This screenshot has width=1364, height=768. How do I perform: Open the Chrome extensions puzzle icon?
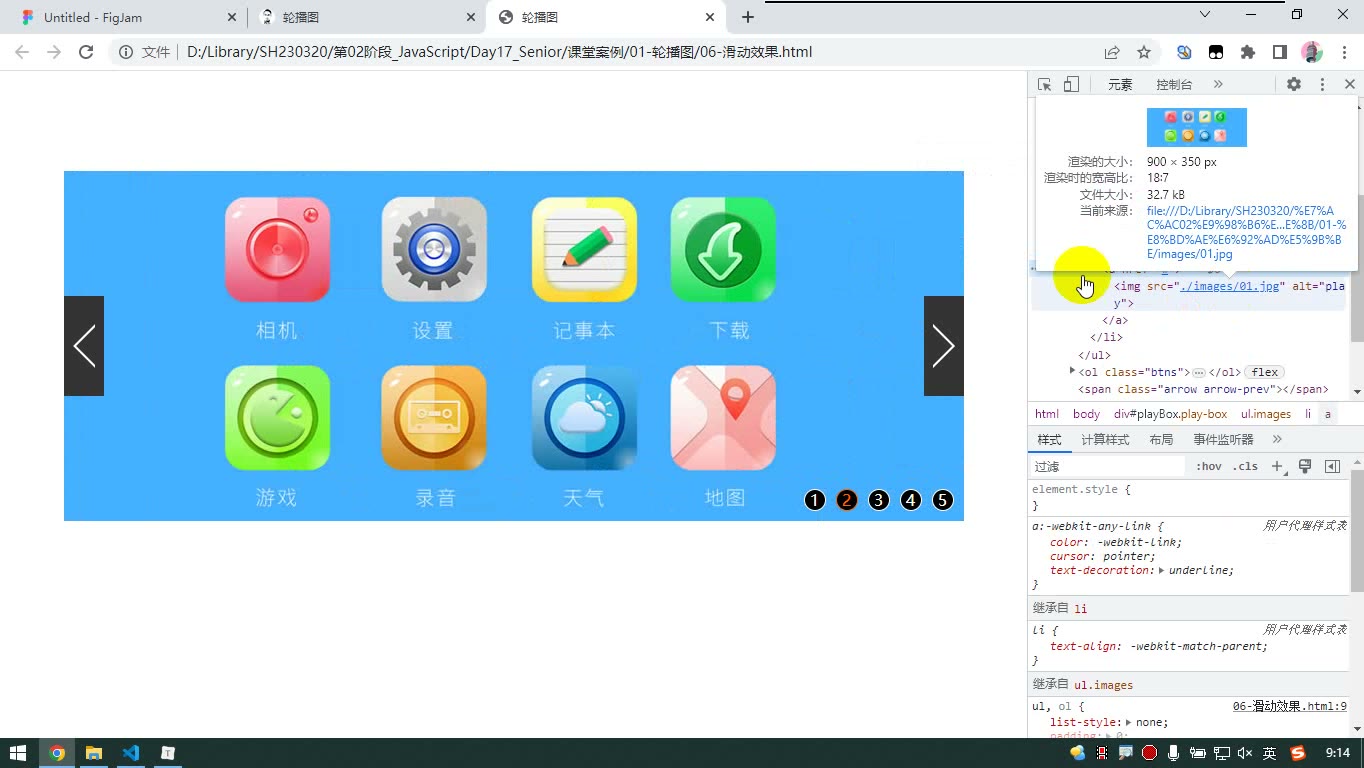pos(1247,52)
